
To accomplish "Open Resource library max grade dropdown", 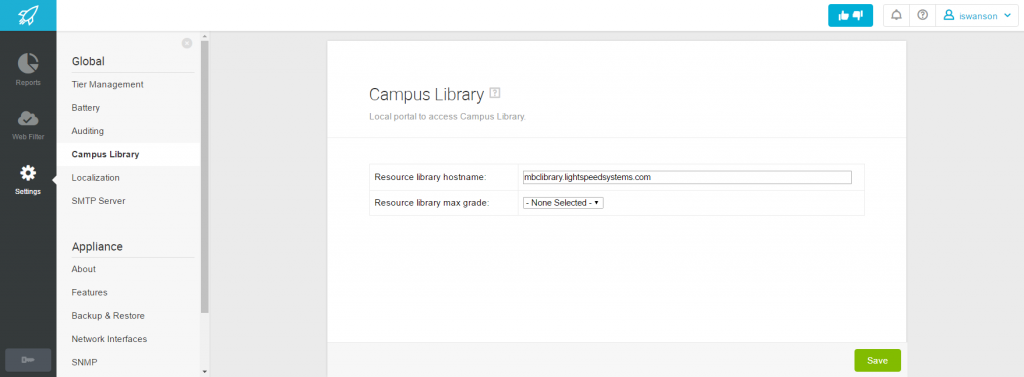I will pyautogui.click(x=563, y=203).
